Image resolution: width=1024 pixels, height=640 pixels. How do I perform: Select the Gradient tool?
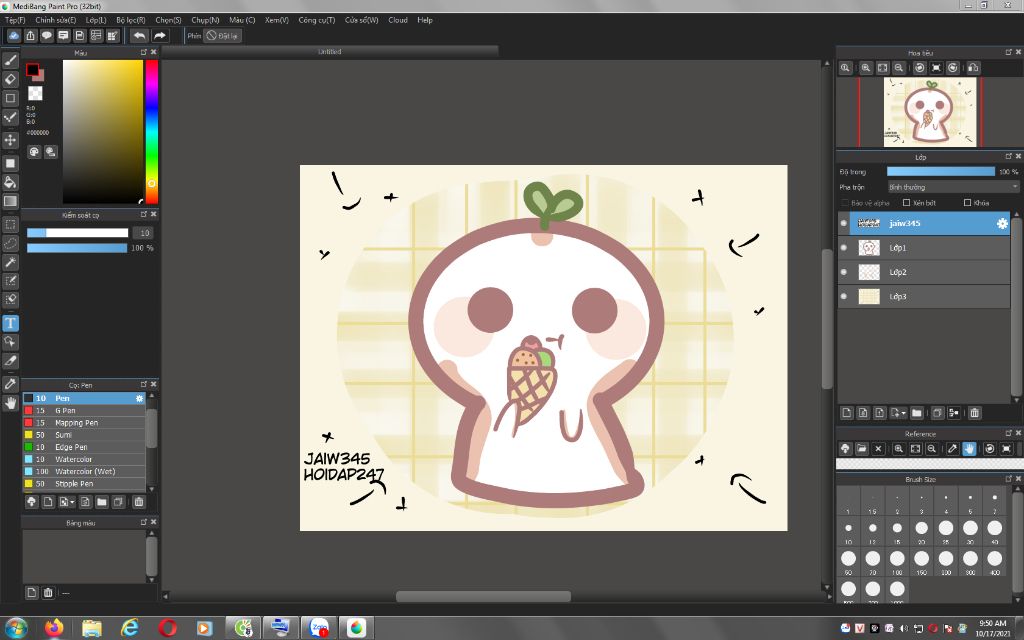click(10, 201)
